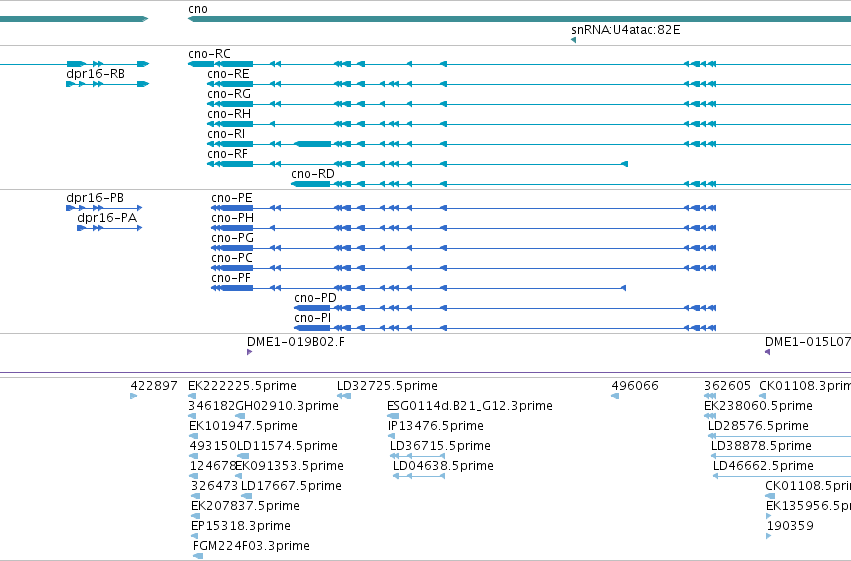Select EST EK238060.5prime label

758,406
